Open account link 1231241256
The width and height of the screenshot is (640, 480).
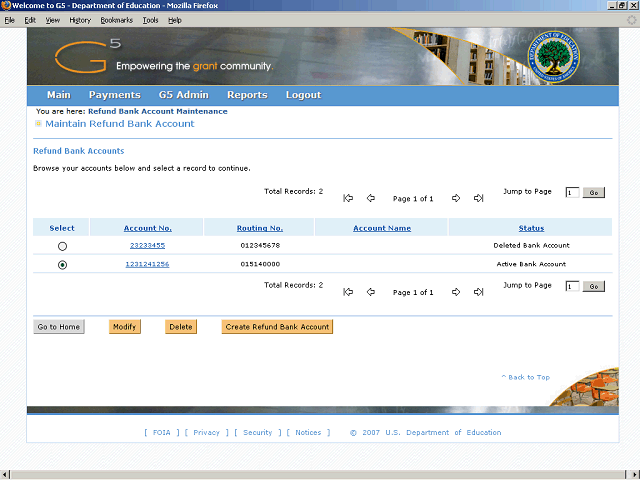147,264
